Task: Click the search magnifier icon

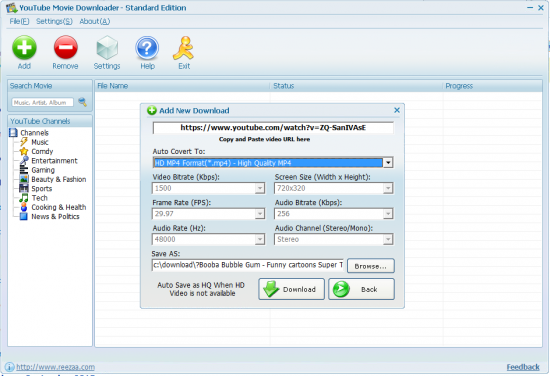Action: click(82, 102)
